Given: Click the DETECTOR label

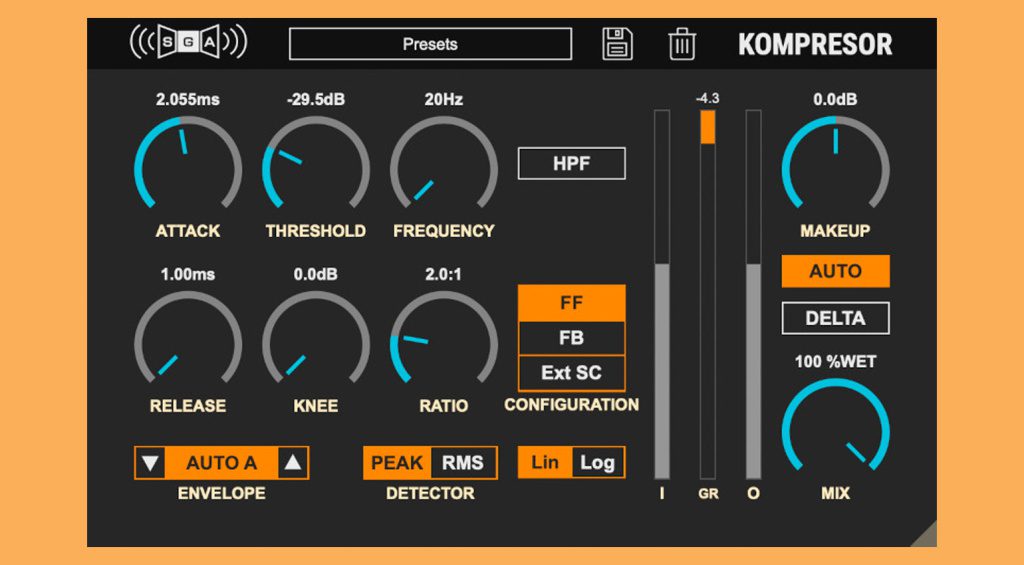Looking at the screenshot, I should coord(430,493).
